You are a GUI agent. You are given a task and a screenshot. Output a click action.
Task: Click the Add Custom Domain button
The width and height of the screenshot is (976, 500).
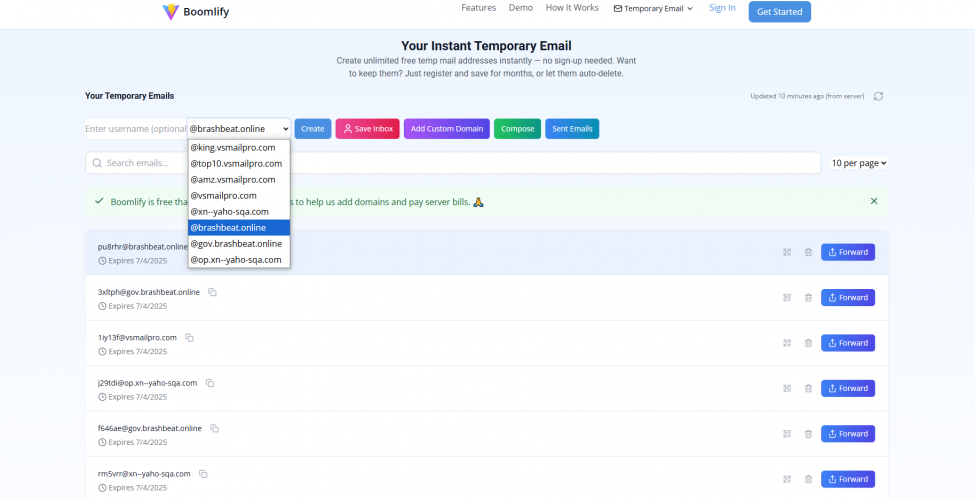point(446,129)
